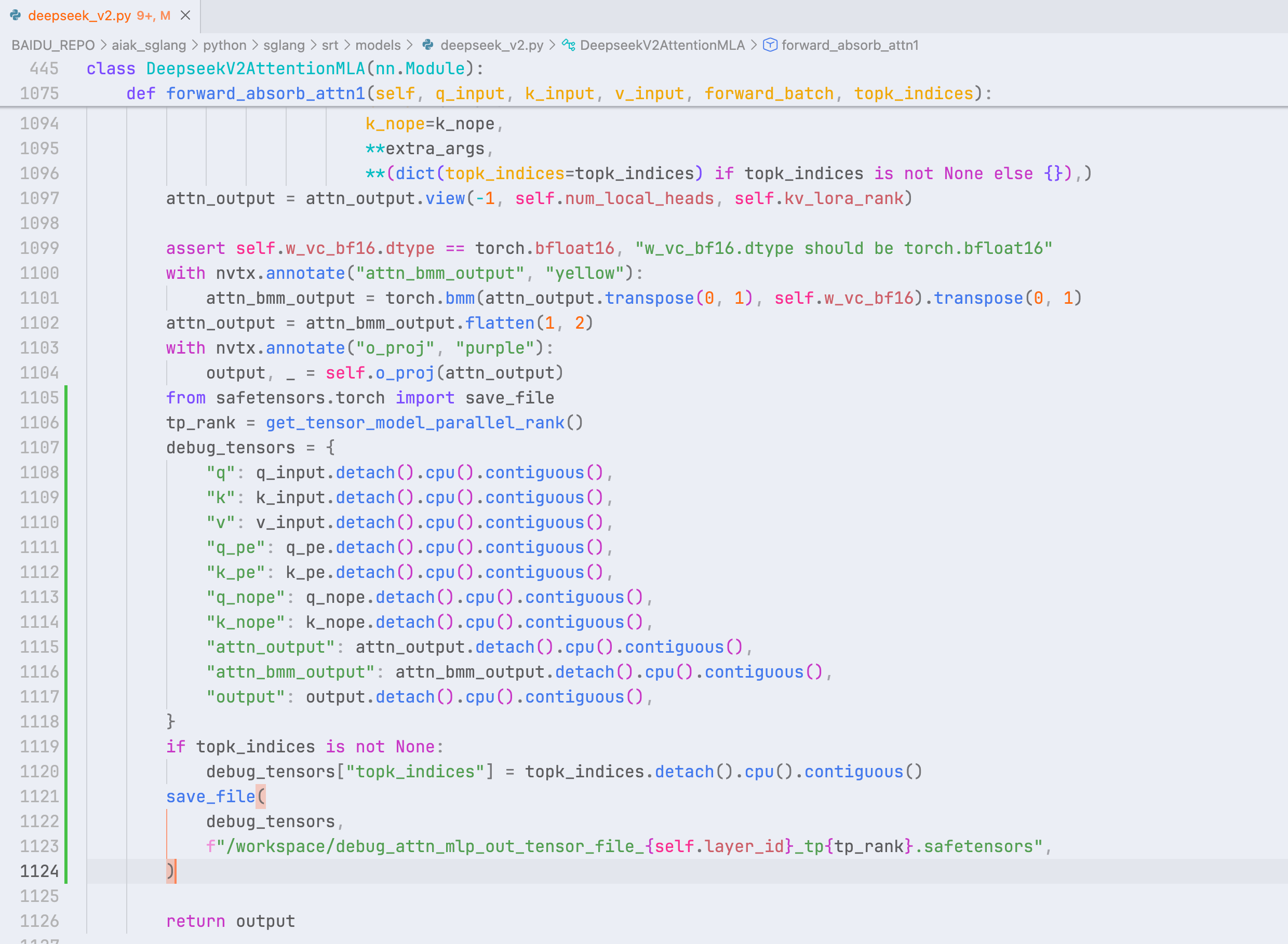The height and width of the screenshot is (944, 1288).
Task: Click class symbol icon before DeepseekV2AttentionMLA breadcrumb
Action: point(568,45)
